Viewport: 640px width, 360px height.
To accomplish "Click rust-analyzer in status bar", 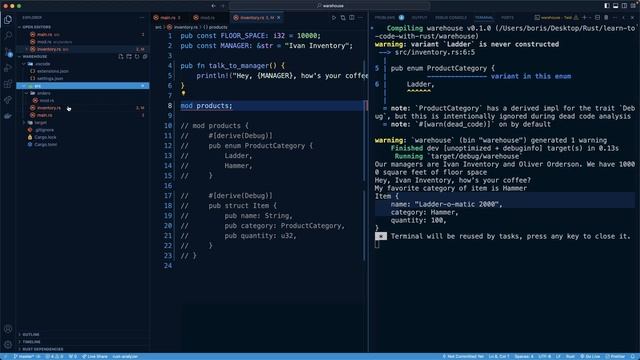I will point(125,357).
